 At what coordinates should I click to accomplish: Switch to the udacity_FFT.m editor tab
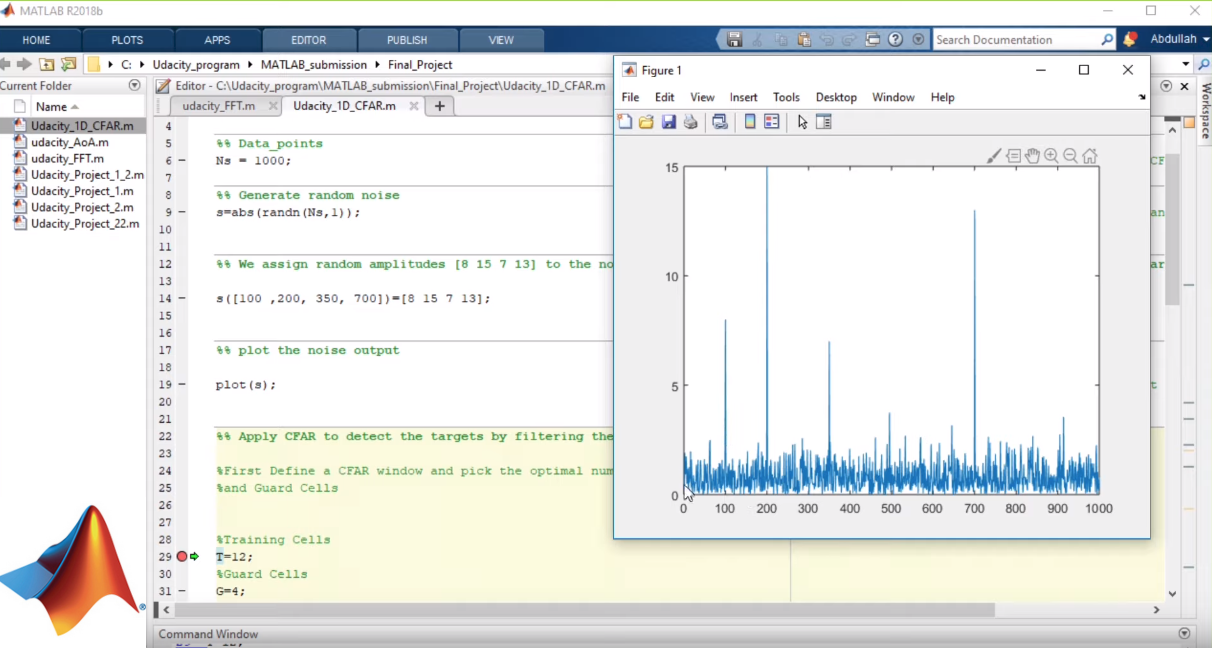[219, 106]
